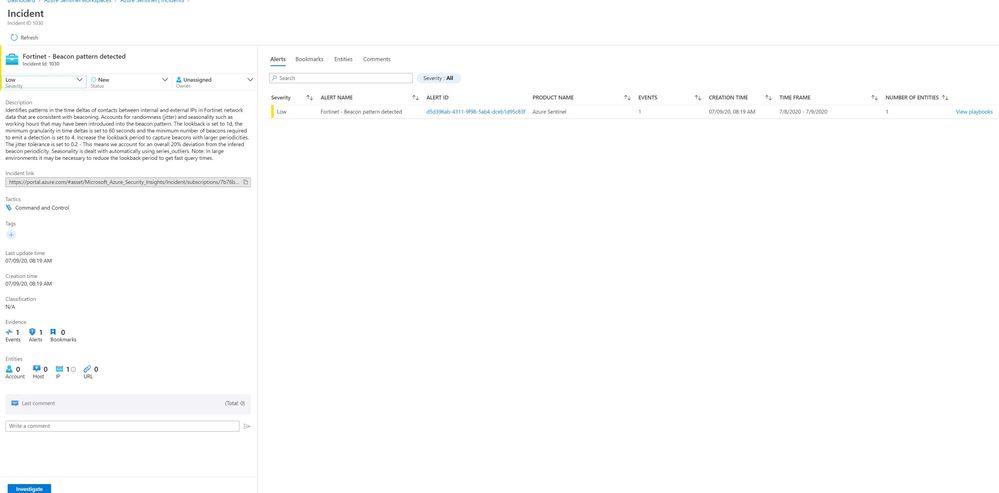Sort by the Product Name column arrows
Screen dimensions: 999x493
pyautogui.click(x=628, y=97)
